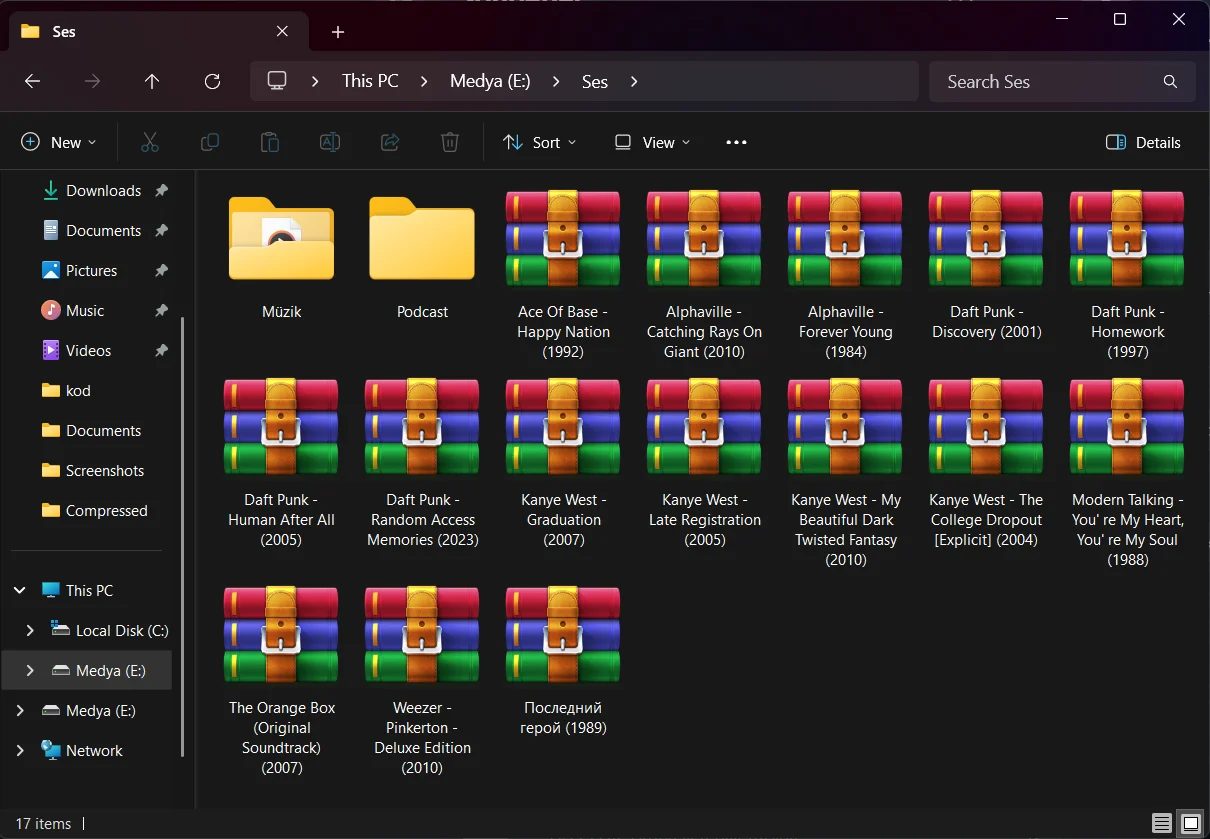Switch to details list view icon in status bar

(x=1162, y=824)
